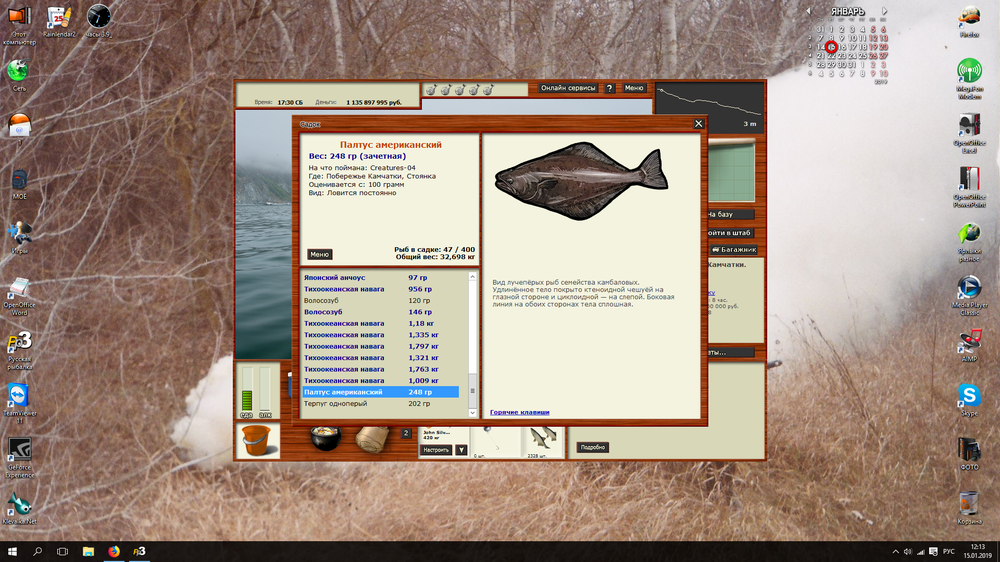Go to next month in calendar widget
This screenshot has height=562, width=1000.
884,12
